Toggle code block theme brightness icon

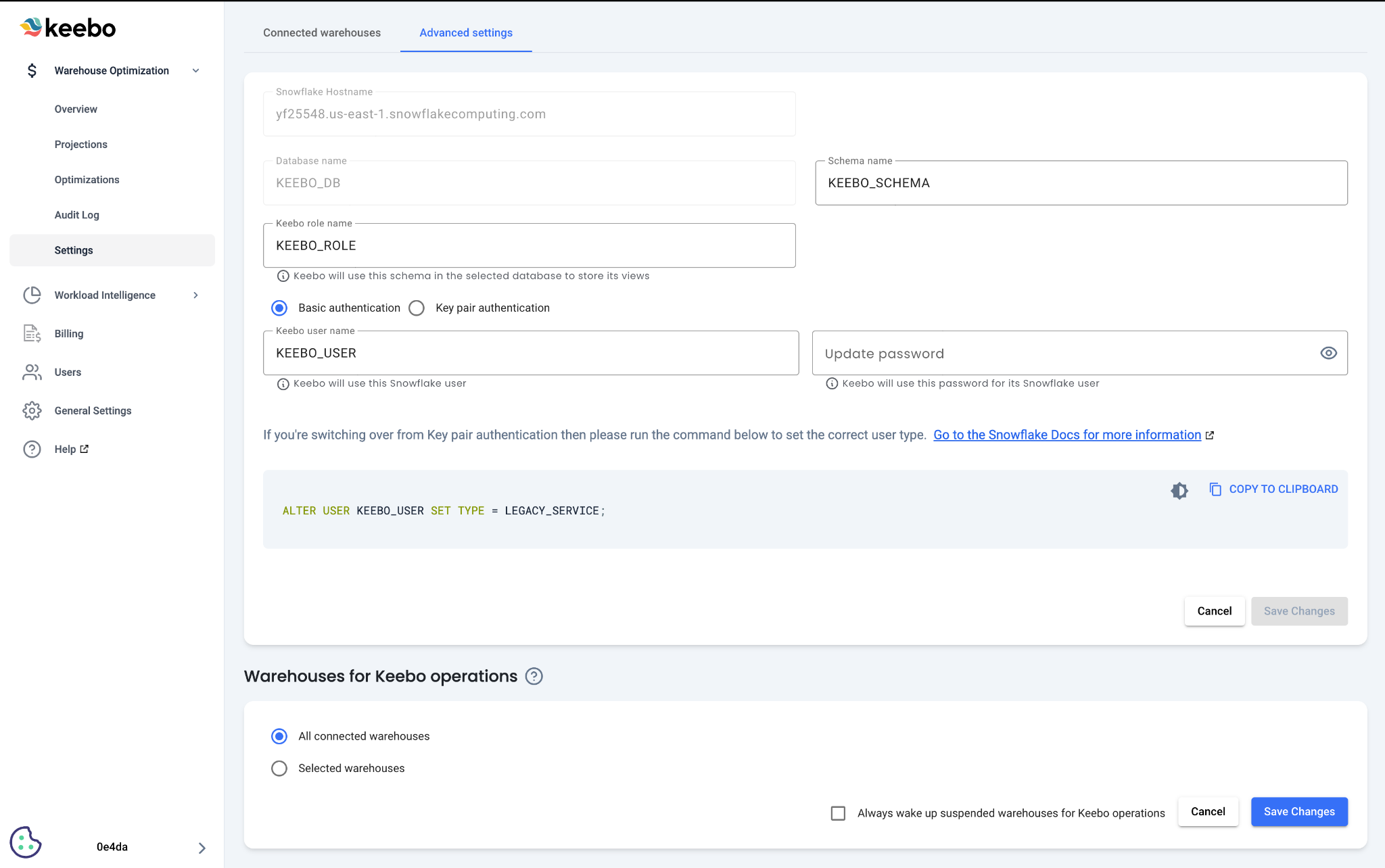tap(1179, 490)
